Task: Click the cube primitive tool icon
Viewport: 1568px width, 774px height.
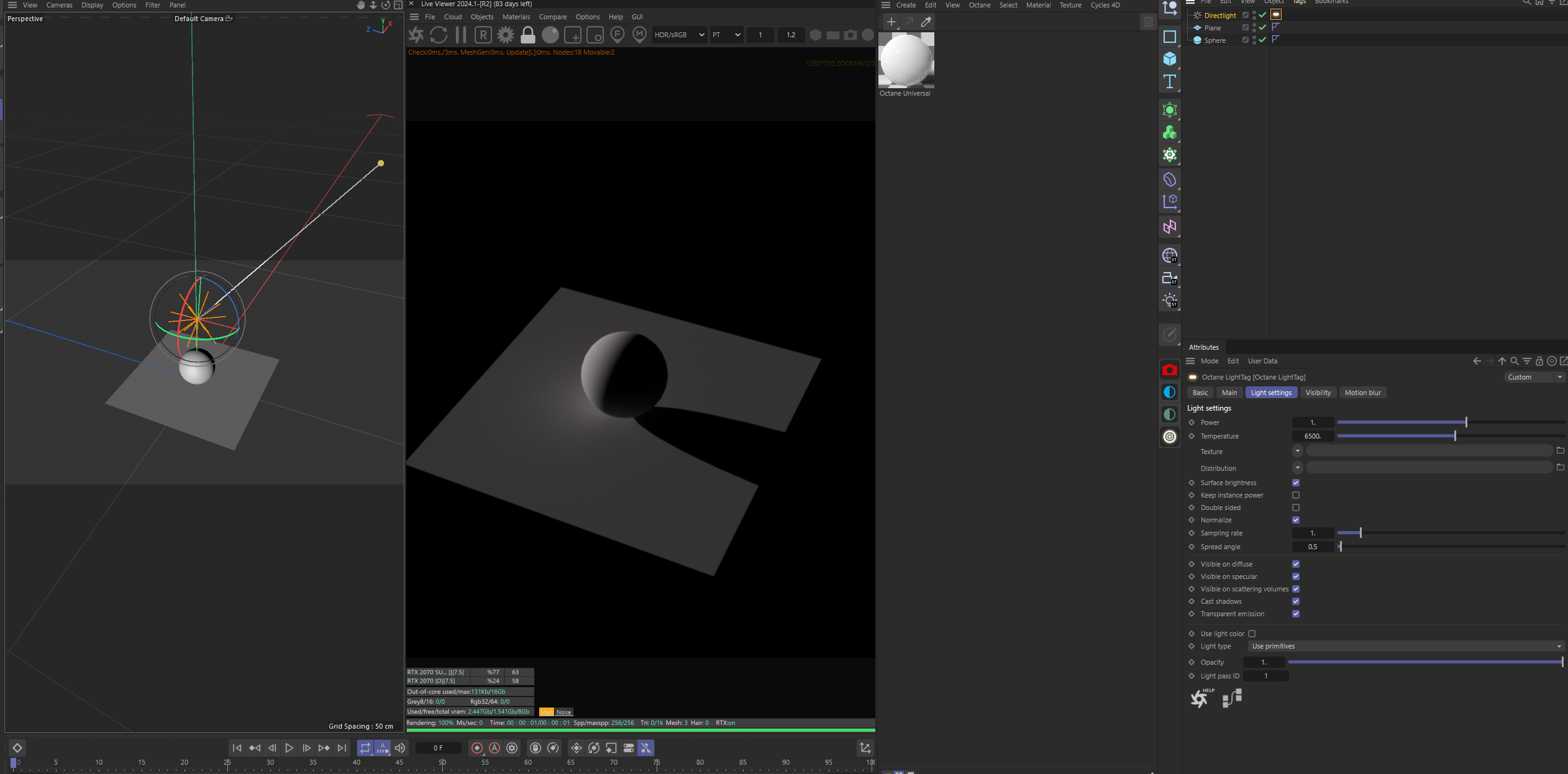Action: click(1169, 58)
